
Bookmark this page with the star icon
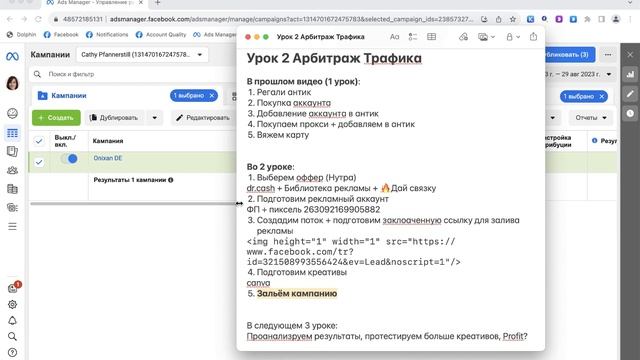[x=513, y=19]
